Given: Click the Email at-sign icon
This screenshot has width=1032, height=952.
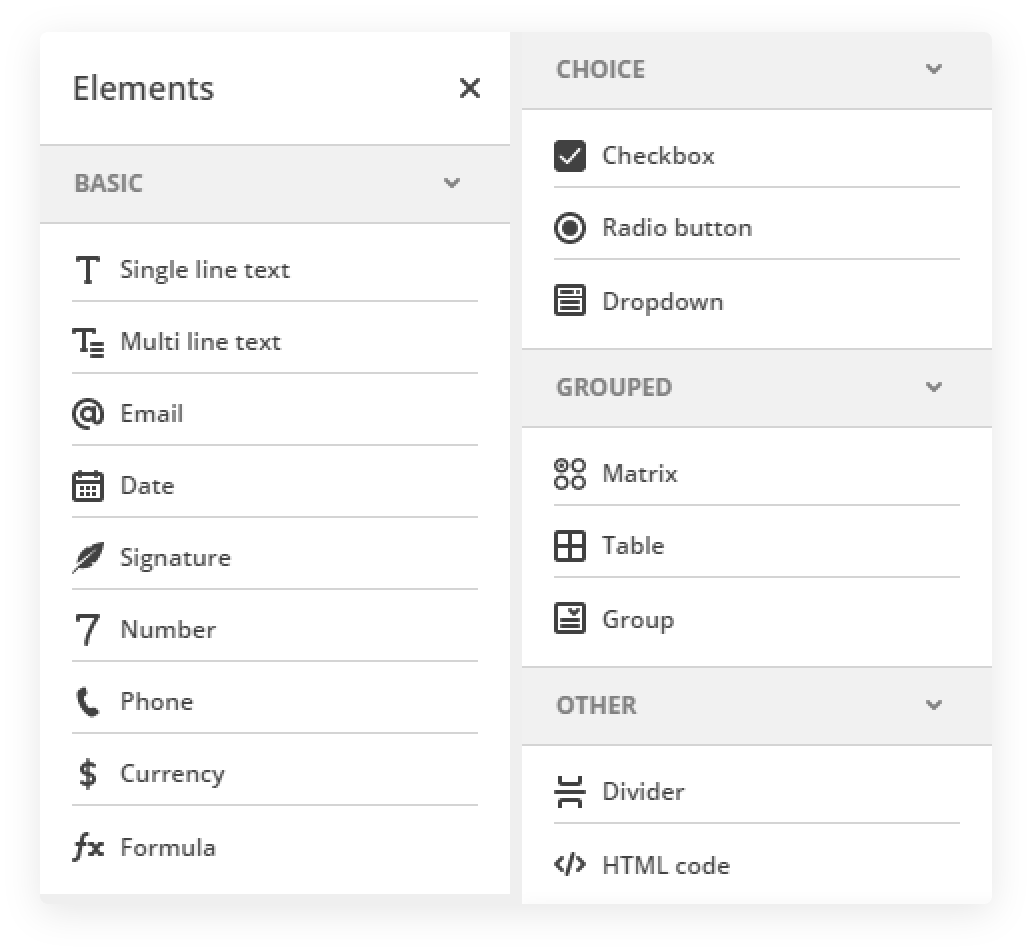Looking at the screenshot, I should pyautogui.click(x=88, y=414).
